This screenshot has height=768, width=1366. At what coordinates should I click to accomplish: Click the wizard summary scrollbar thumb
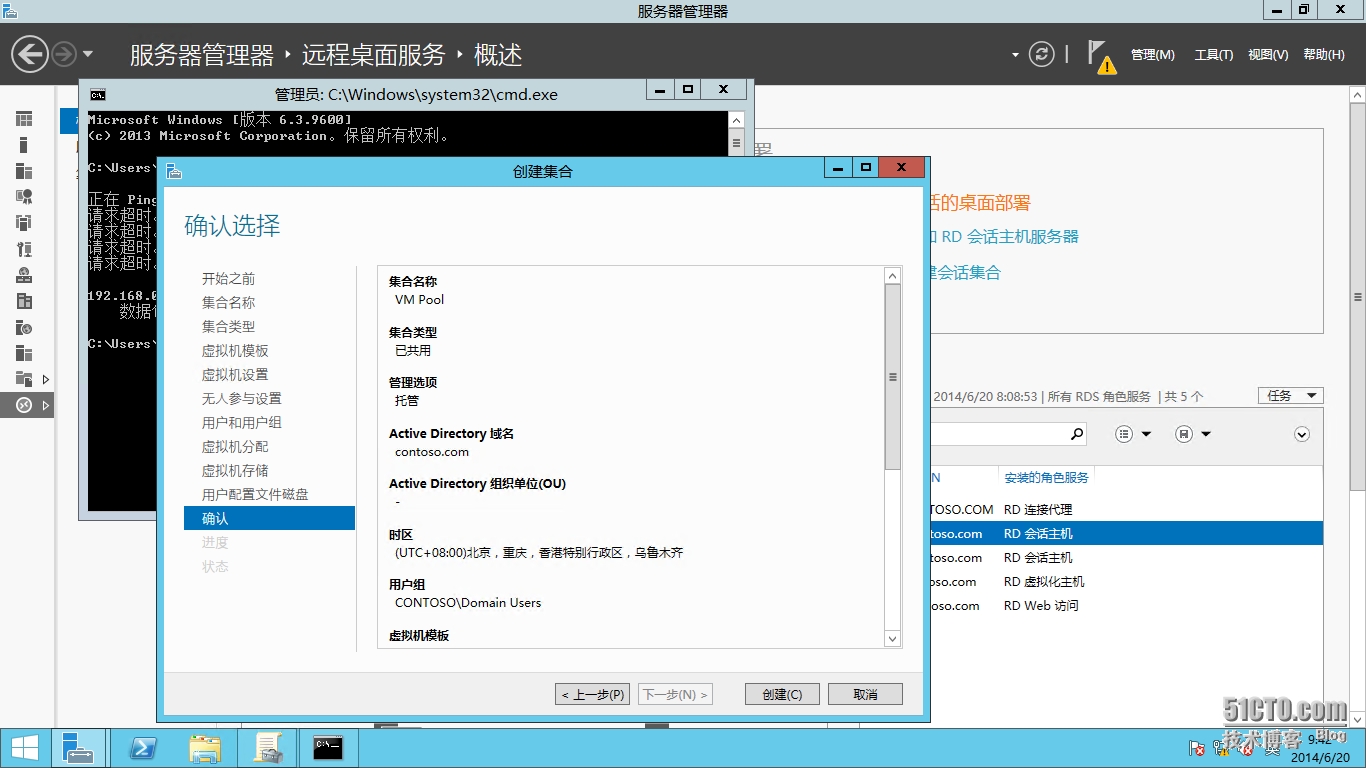[x=893, y=377]
